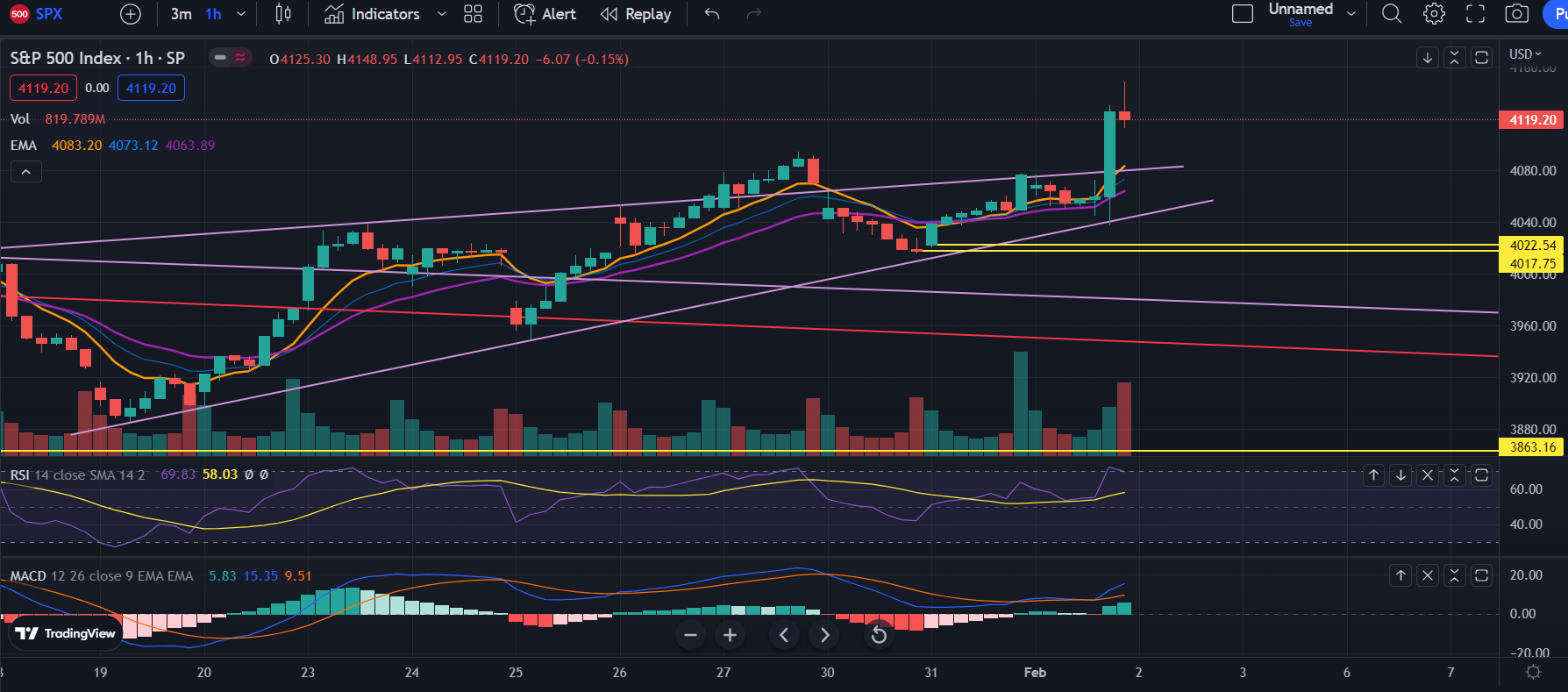Screen dimensions: 1568x692
Task: Click the blue buy price 4119.20 box
Action: [x=151, y=88]
